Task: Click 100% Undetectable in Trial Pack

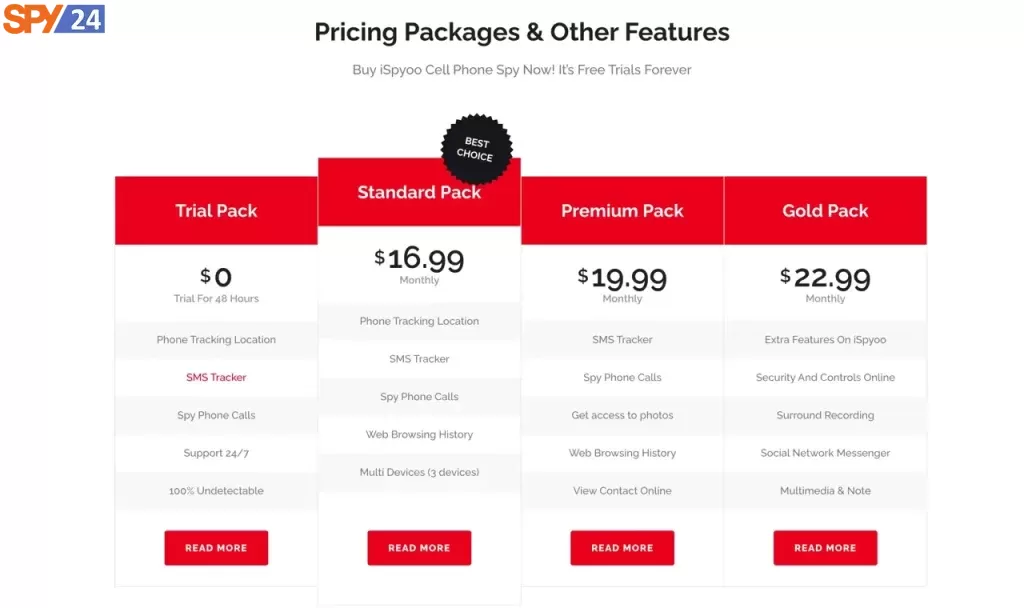Action: [216, 490]
